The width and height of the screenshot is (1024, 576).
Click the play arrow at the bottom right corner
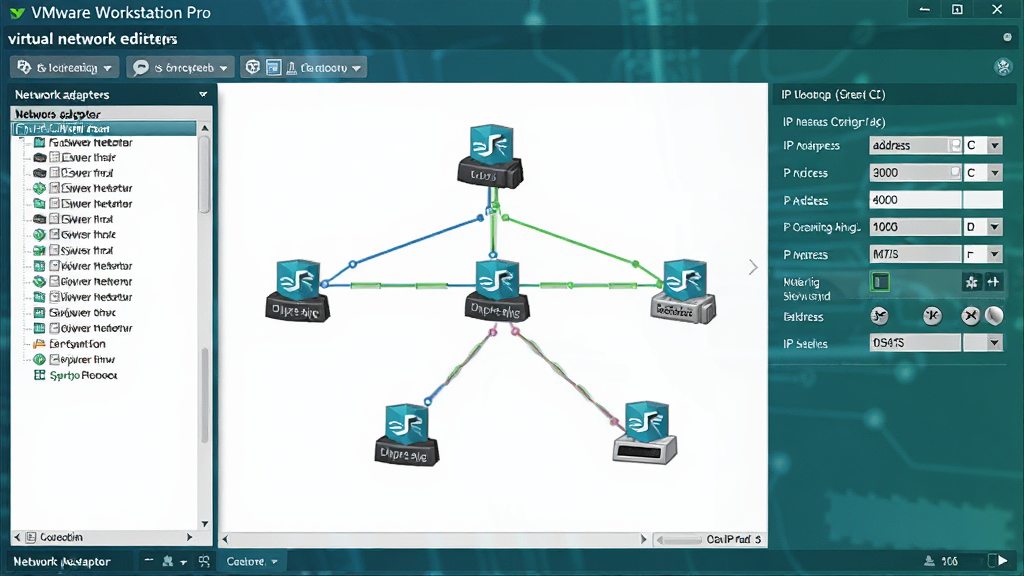click(x=1002, y=560)
